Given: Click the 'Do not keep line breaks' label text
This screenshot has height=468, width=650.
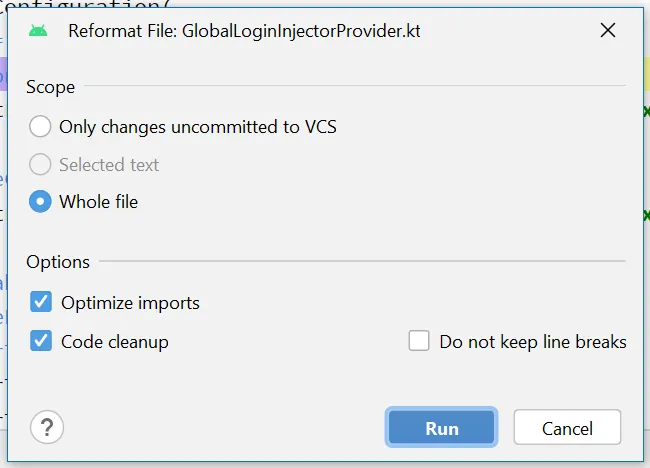Looking at the screenshot, I should click(x=533, y=341).
